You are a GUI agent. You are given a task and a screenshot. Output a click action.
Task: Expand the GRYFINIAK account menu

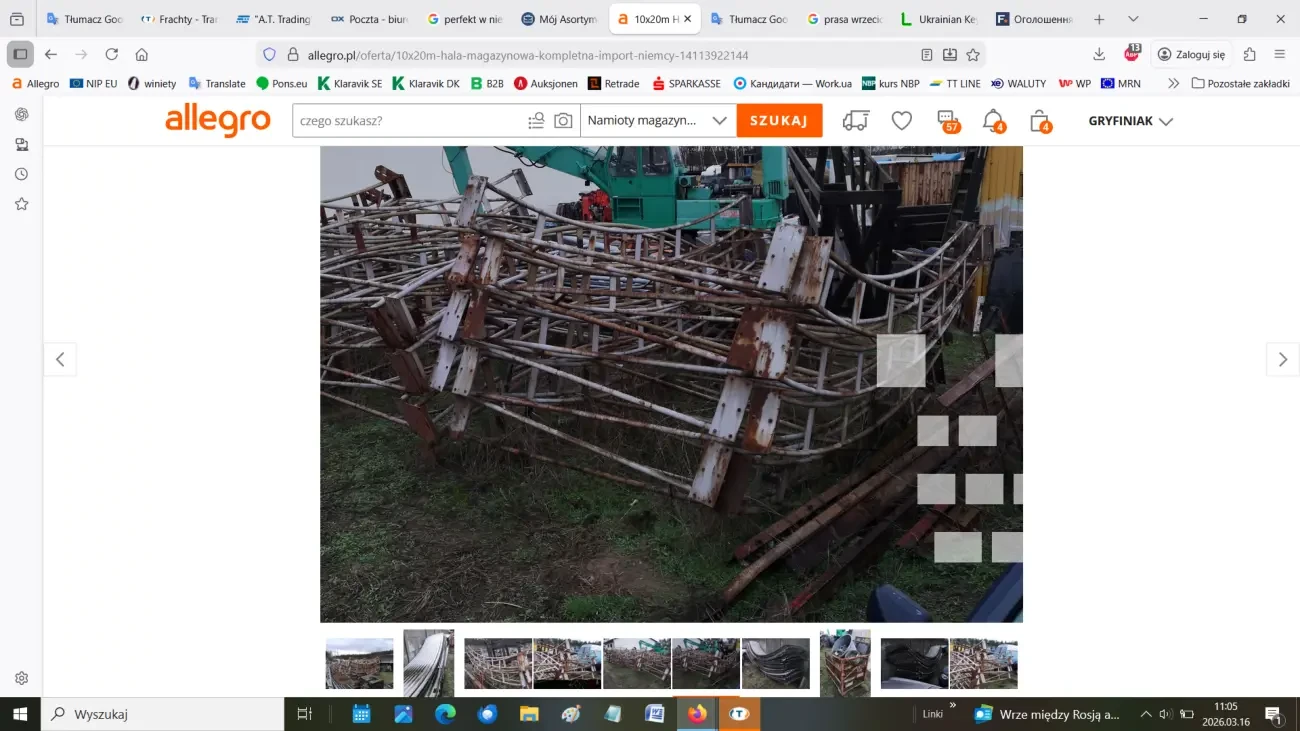(x=1130, y=121)
